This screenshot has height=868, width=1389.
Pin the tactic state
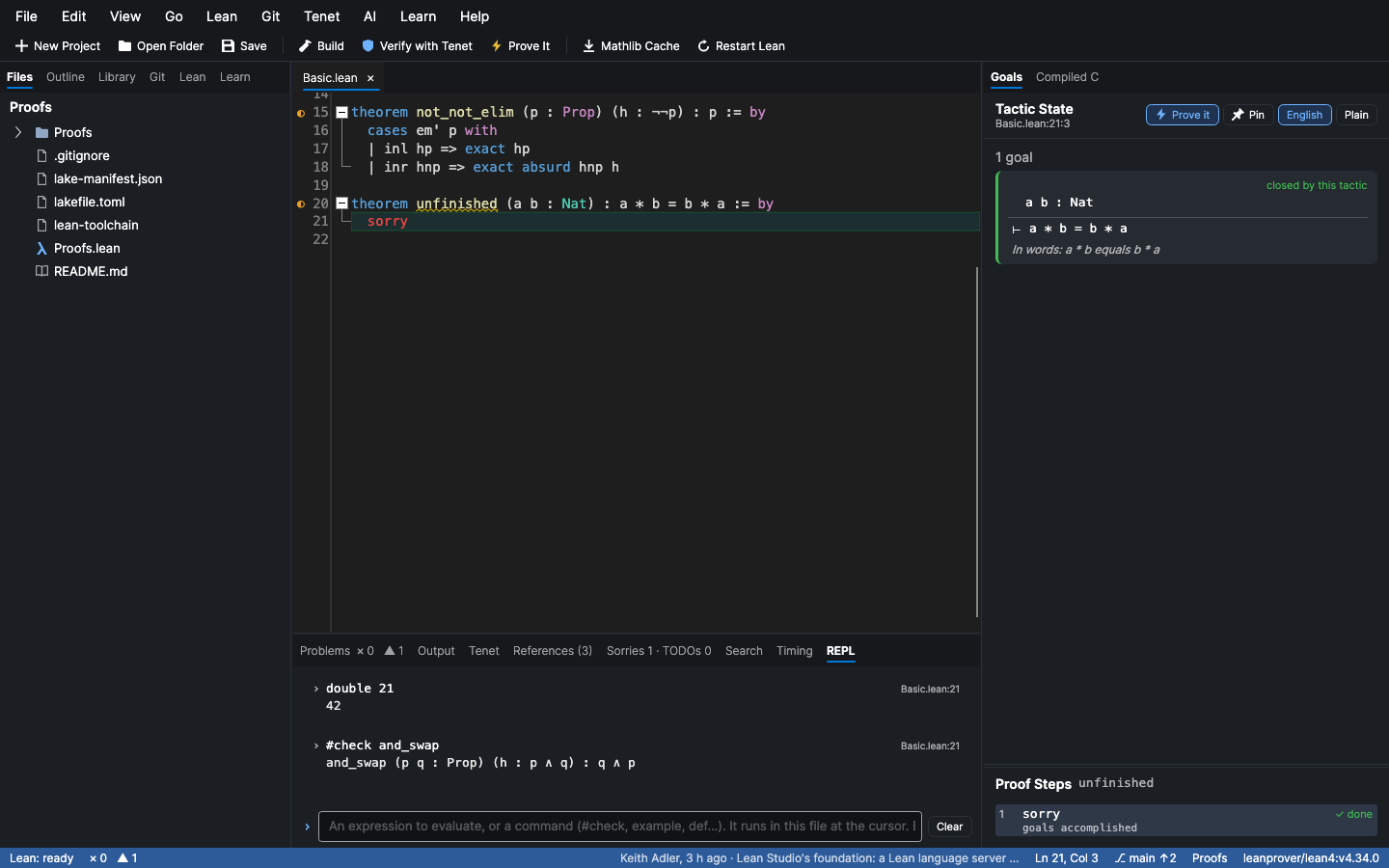coord(1248,115)
